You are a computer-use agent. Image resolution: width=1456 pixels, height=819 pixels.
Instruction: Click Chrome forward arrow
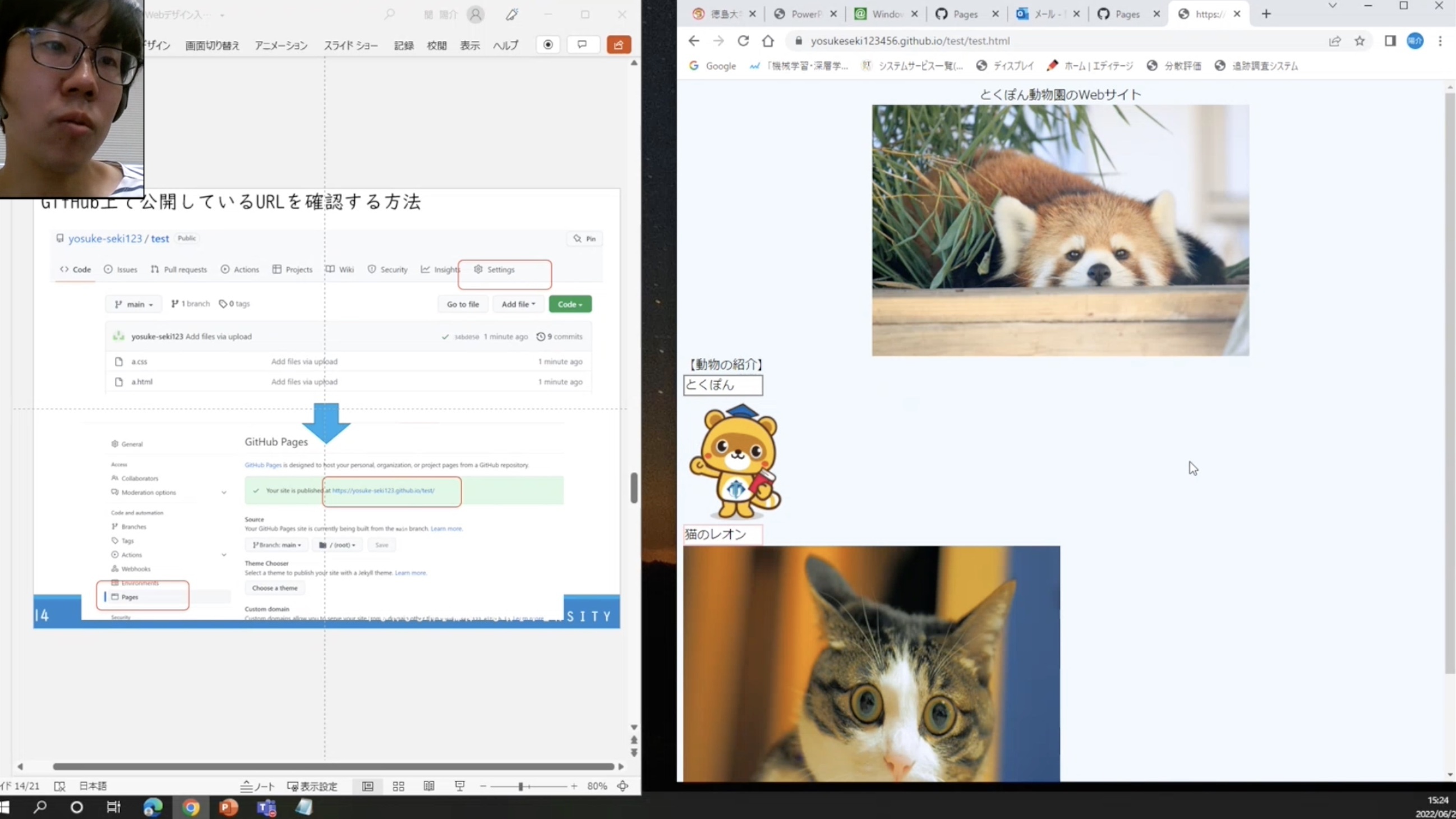pos(718,41)
